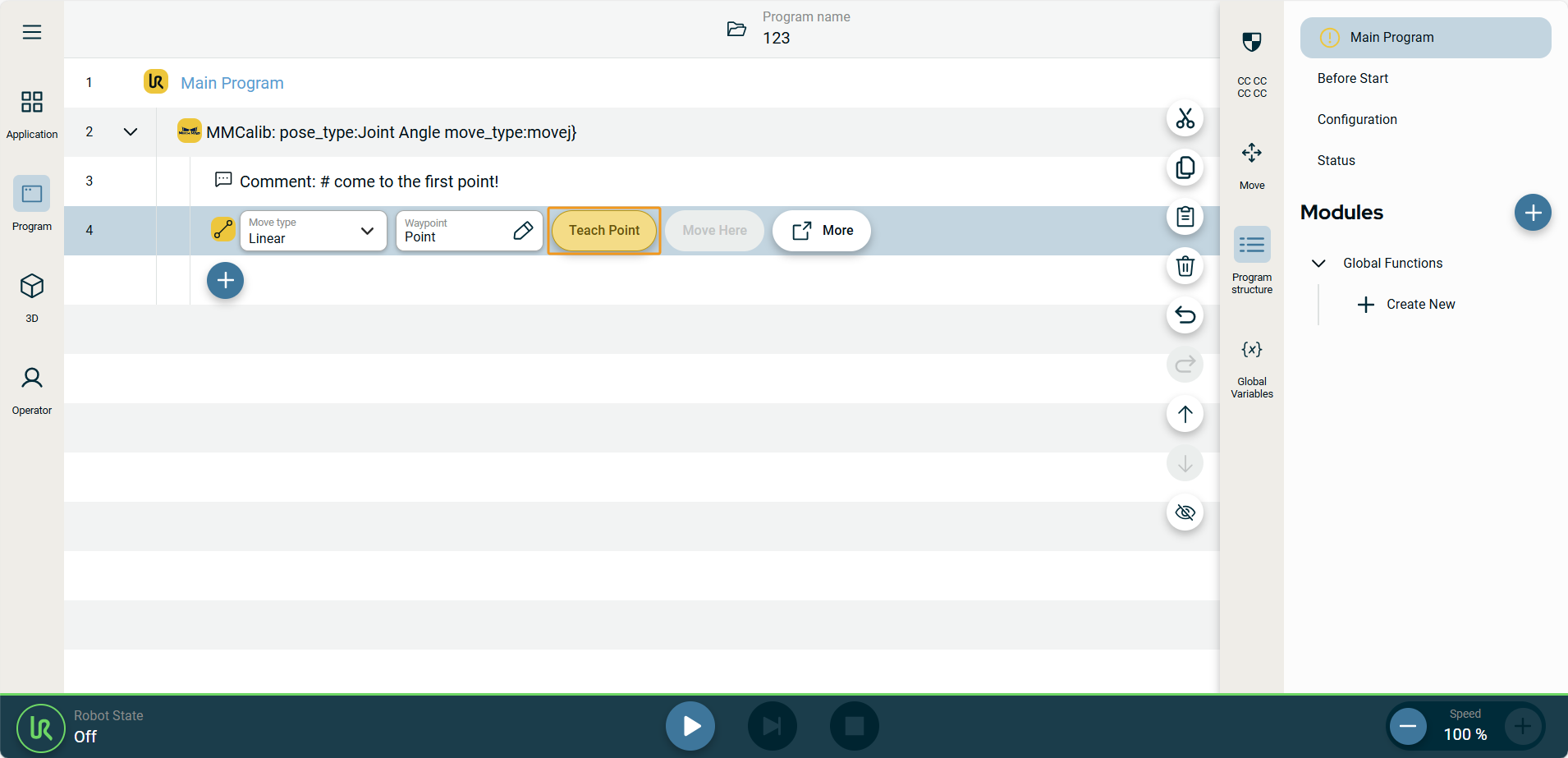Increase the speed percentage
Viewport: 1568px width, 758px height.
[x=1523, y=727]
